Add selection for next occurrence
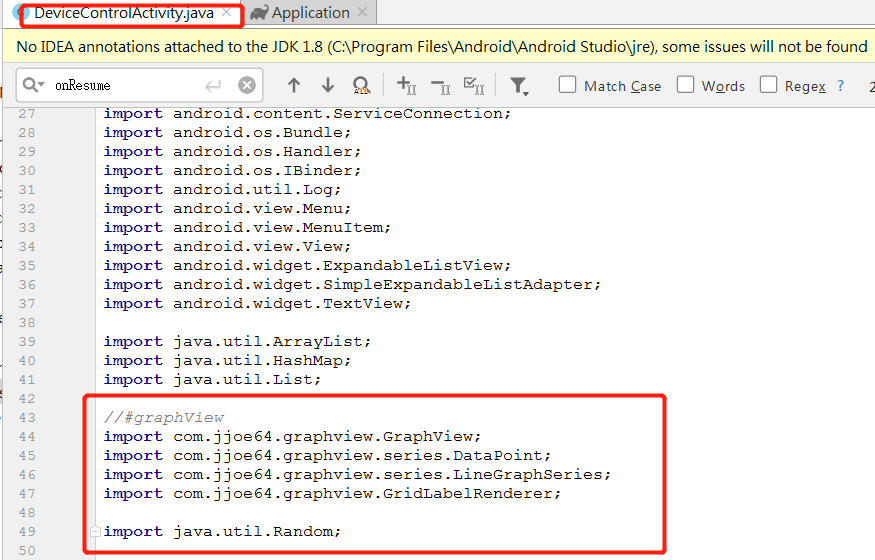 pos(407,85)
